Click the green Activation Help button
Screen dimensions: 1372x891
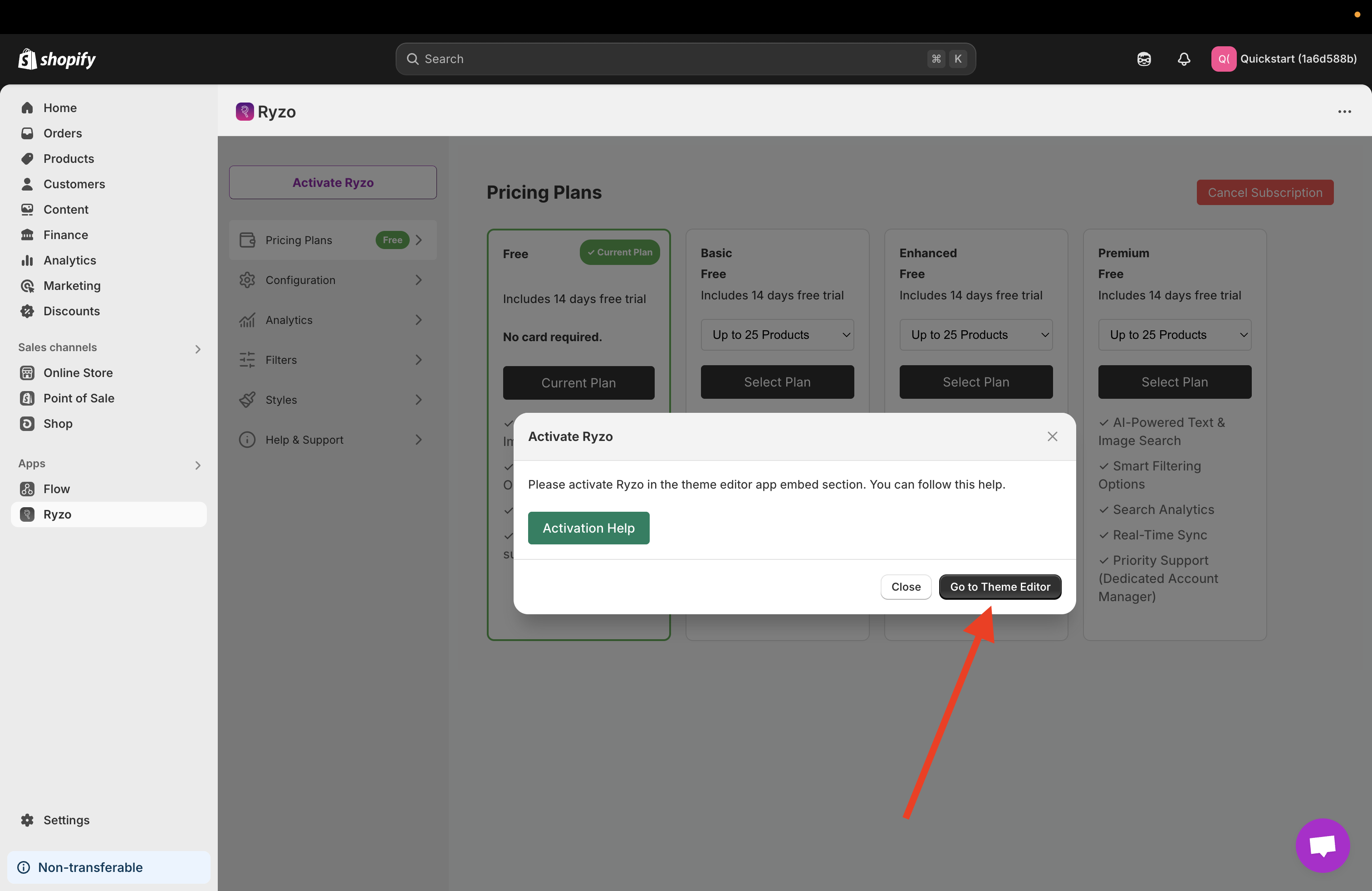click(588, 527)
